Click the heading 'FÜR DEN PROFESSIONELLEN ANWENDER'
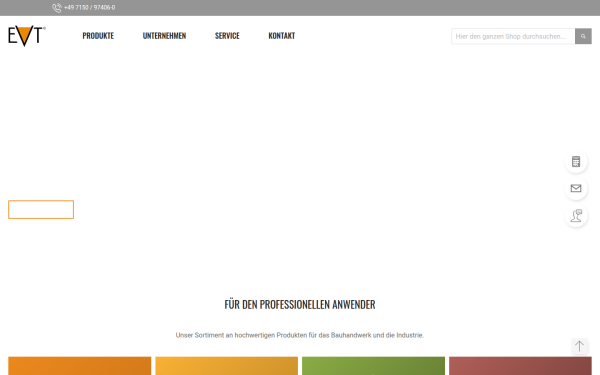 pyautogui.click(x=300, y=305)
